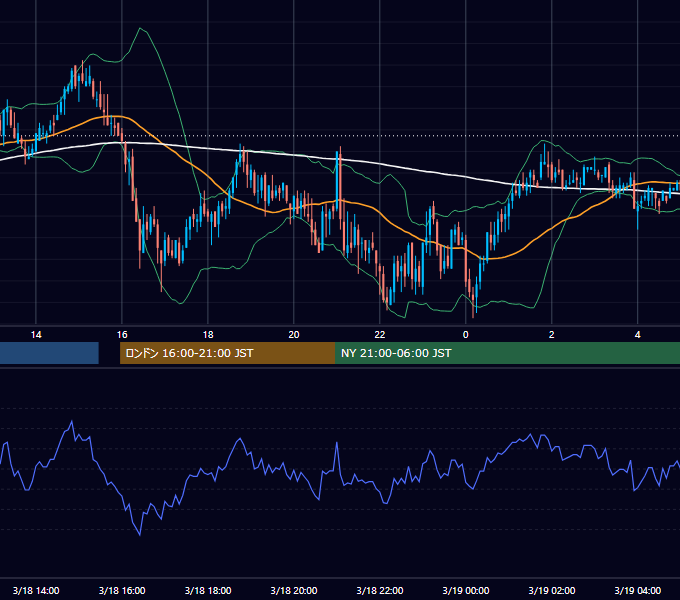
Task: Click the NY 21:00-06:00 JST session bar
Action: click(x=507, y=353)
